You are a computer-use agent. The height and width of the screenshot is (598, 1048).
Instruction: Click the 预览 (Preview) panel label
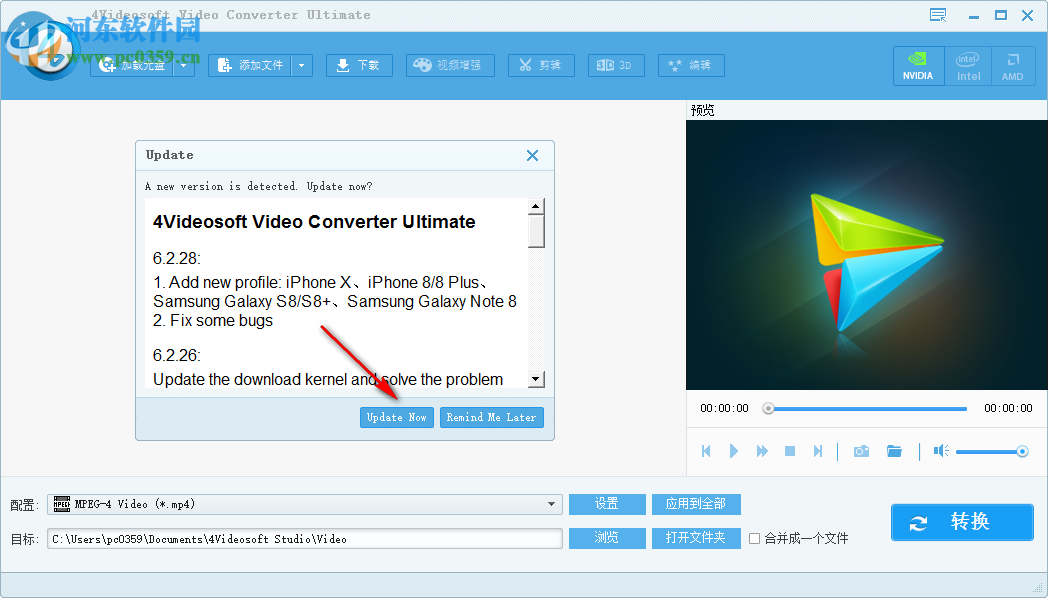(703, 110)
